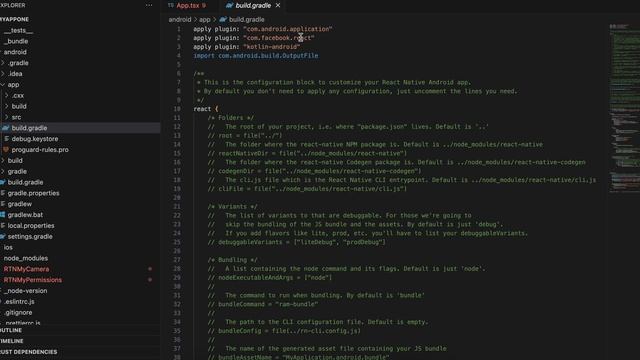The image size is (640, 360).
Task: Open settings.gradle file
Action: tap(30, 236)
